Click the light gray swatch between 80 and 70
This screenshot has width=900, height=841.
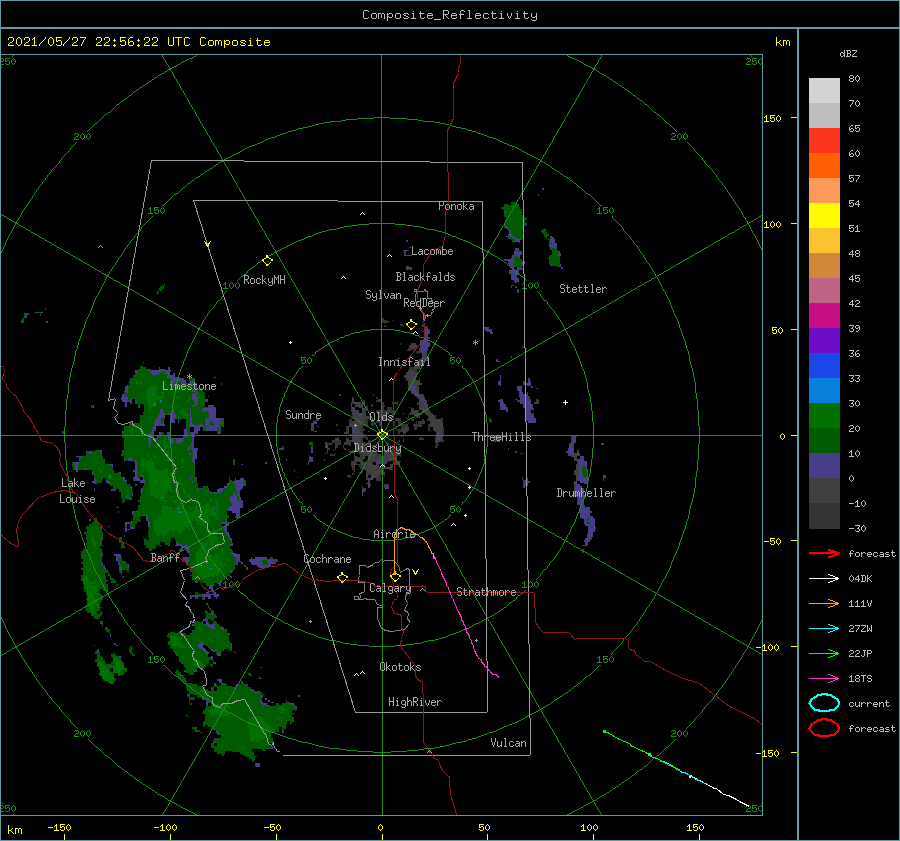tap(824, 91)
